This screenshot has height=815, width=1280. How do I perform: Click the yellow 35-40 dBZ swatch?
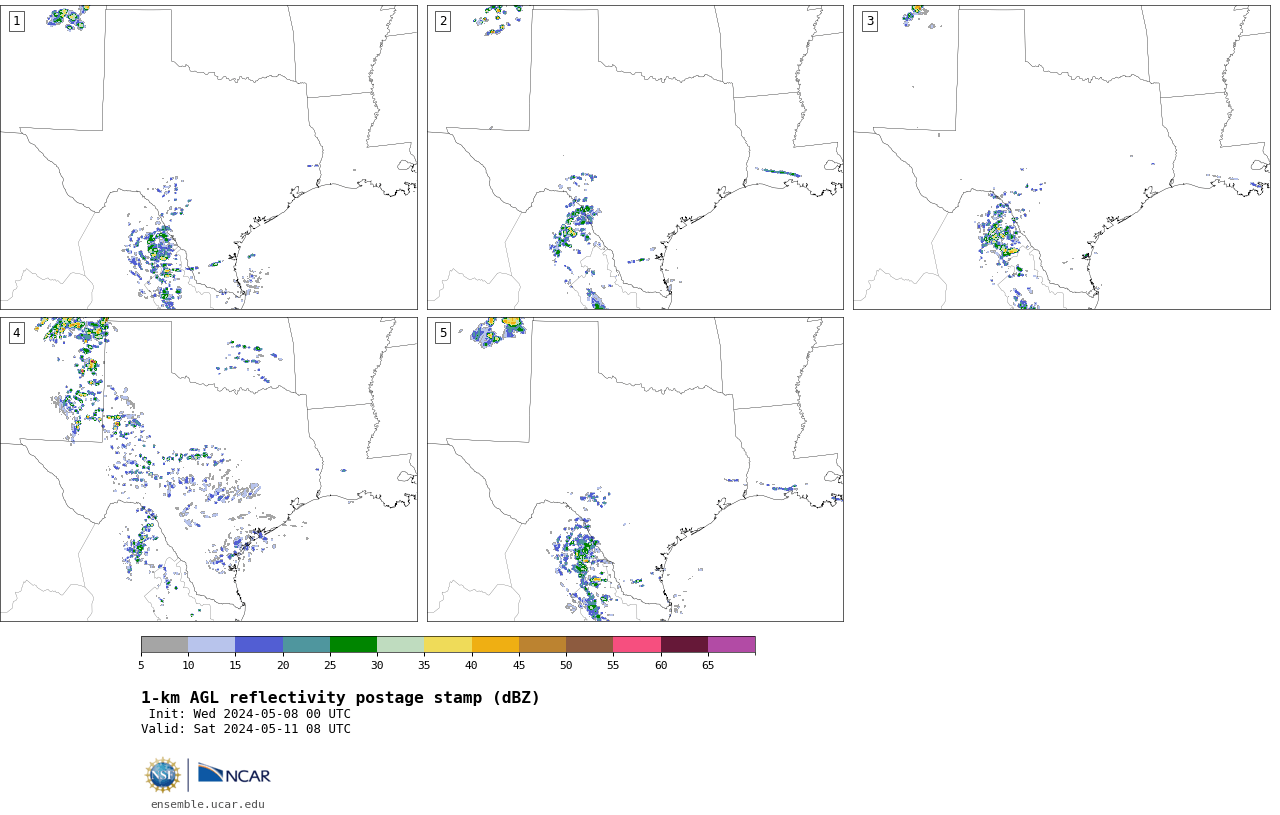[448, 644]
